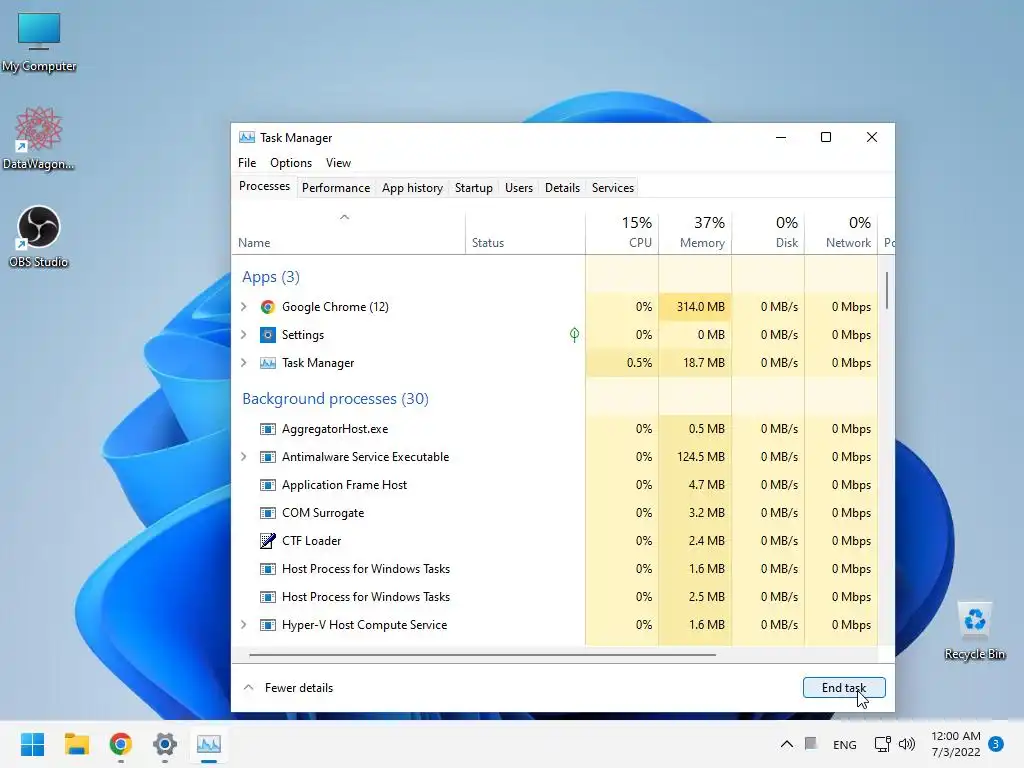Click the 314.0 MB memory cell
This screenshot has height=768, width=1024.
point(696,307)
